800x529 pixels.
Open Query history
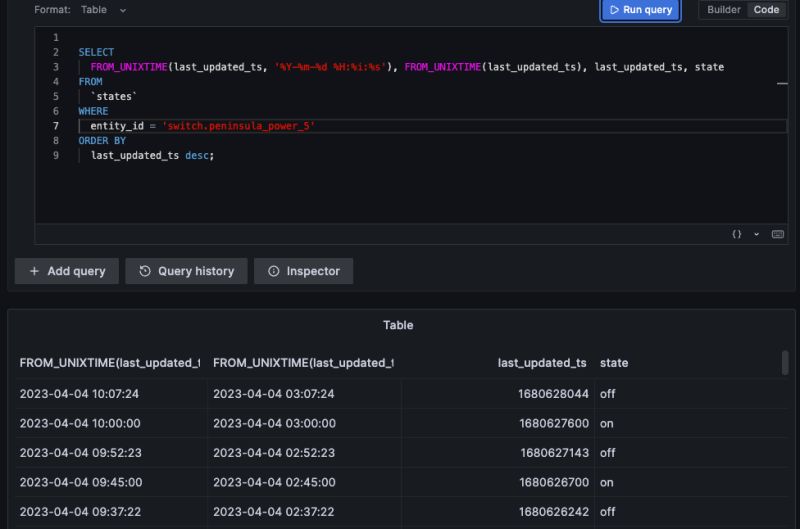click(x=186, y=271)
